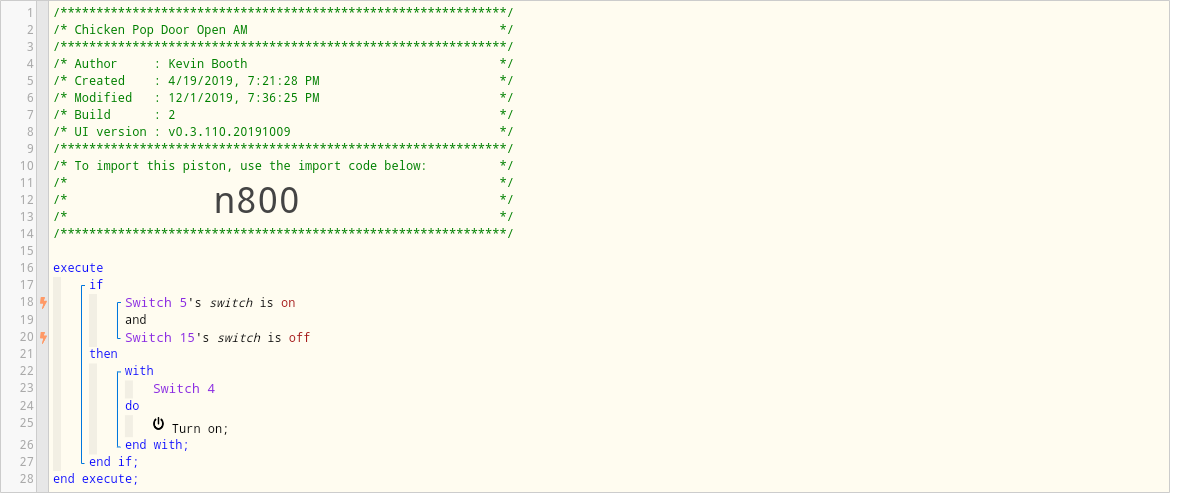
Task: Click the red 'off' value in Switch 15 condition
Action: [299, 338]
